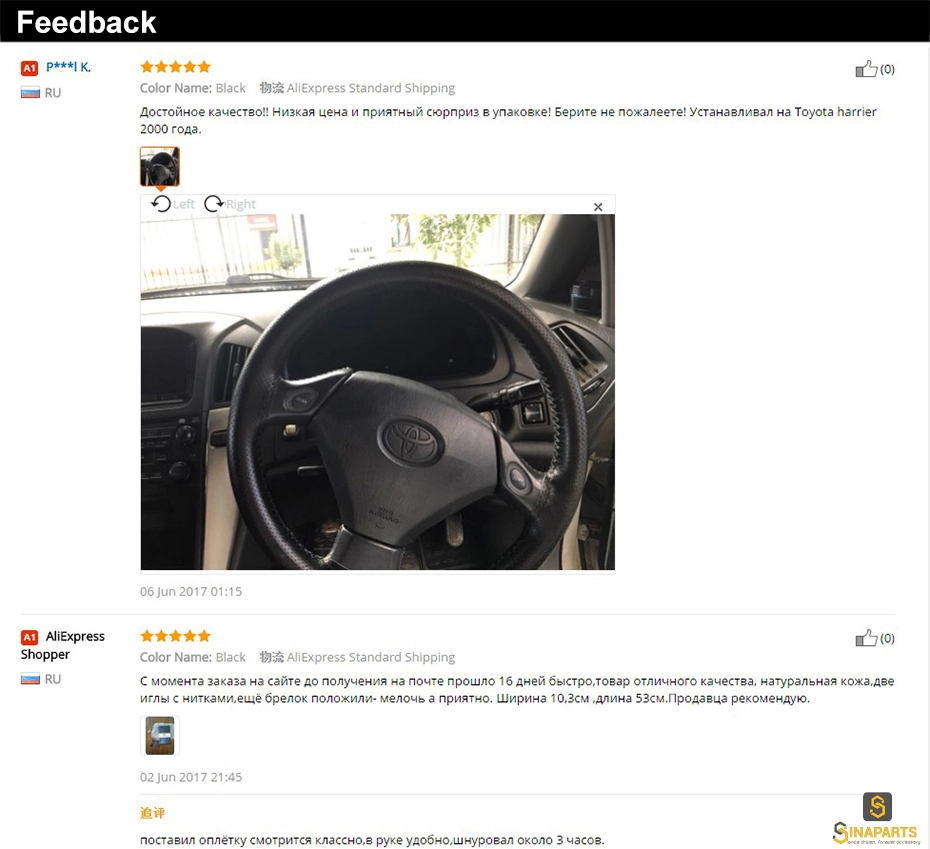Image resolution: width=930 pixels, height=849 pixels.
Task: Click the five-star rating of first review
Action: (x=176, y=66)
